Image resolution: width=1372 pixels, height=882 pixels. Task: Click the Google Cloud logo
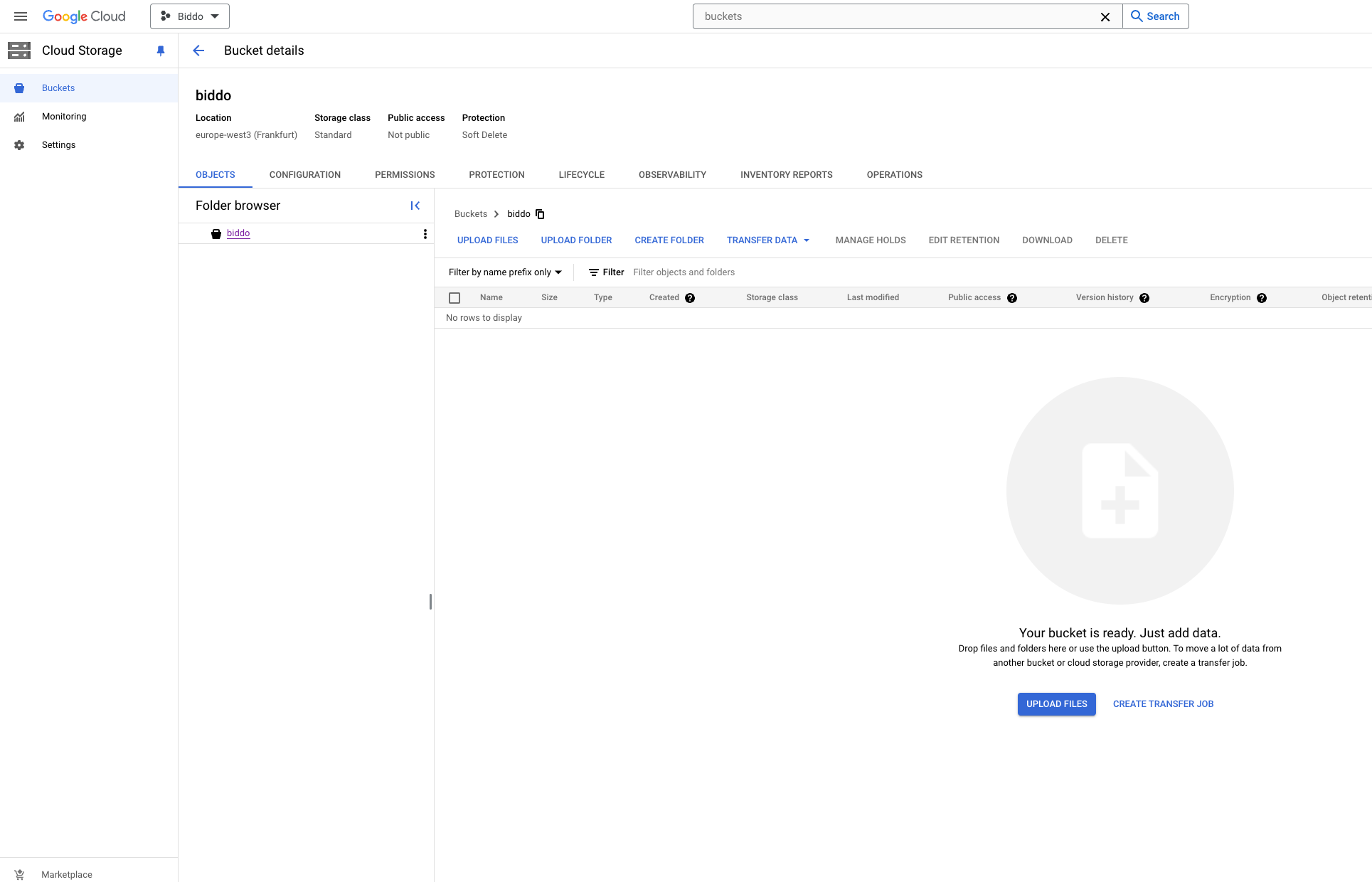point(84,16)
